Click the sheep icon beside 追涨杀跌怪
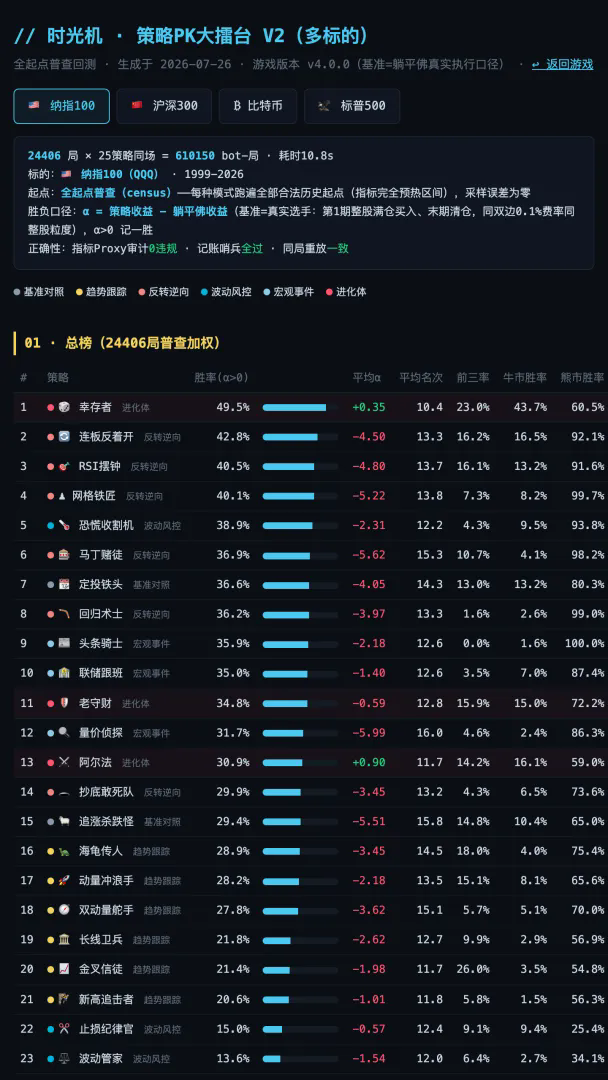Image resolution: width=608 pixels, height=1080 pixels. pyautogui.click(x=63, y=822)
